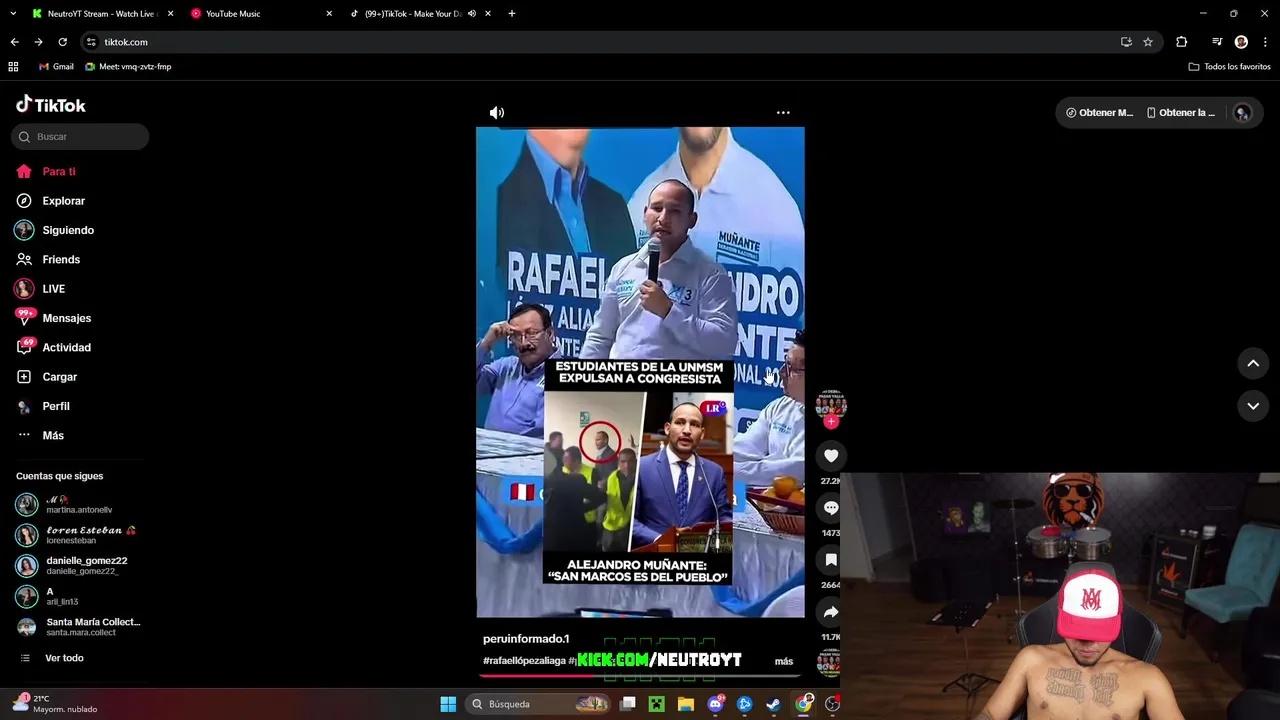Screen dimensions: 1280x720
Task: Open a new browser tab
Action: click(x=512, y=14)
